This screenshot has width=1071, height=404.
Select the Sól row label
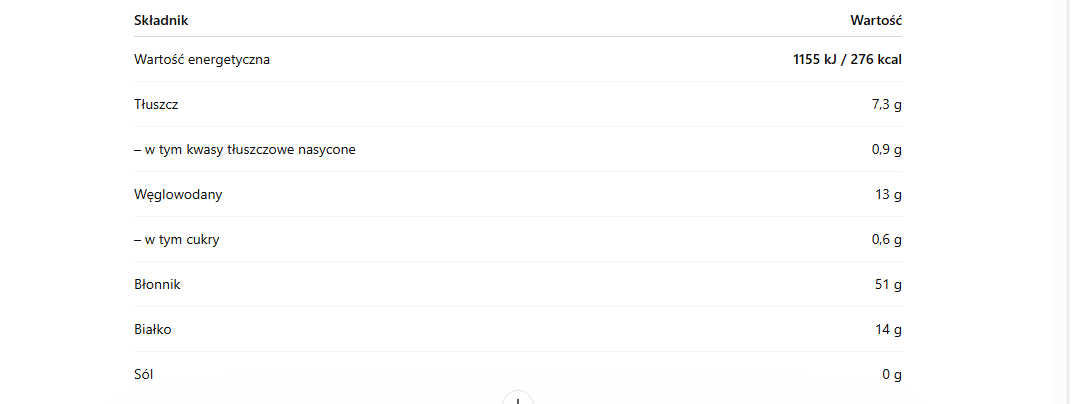pos(145,374)
